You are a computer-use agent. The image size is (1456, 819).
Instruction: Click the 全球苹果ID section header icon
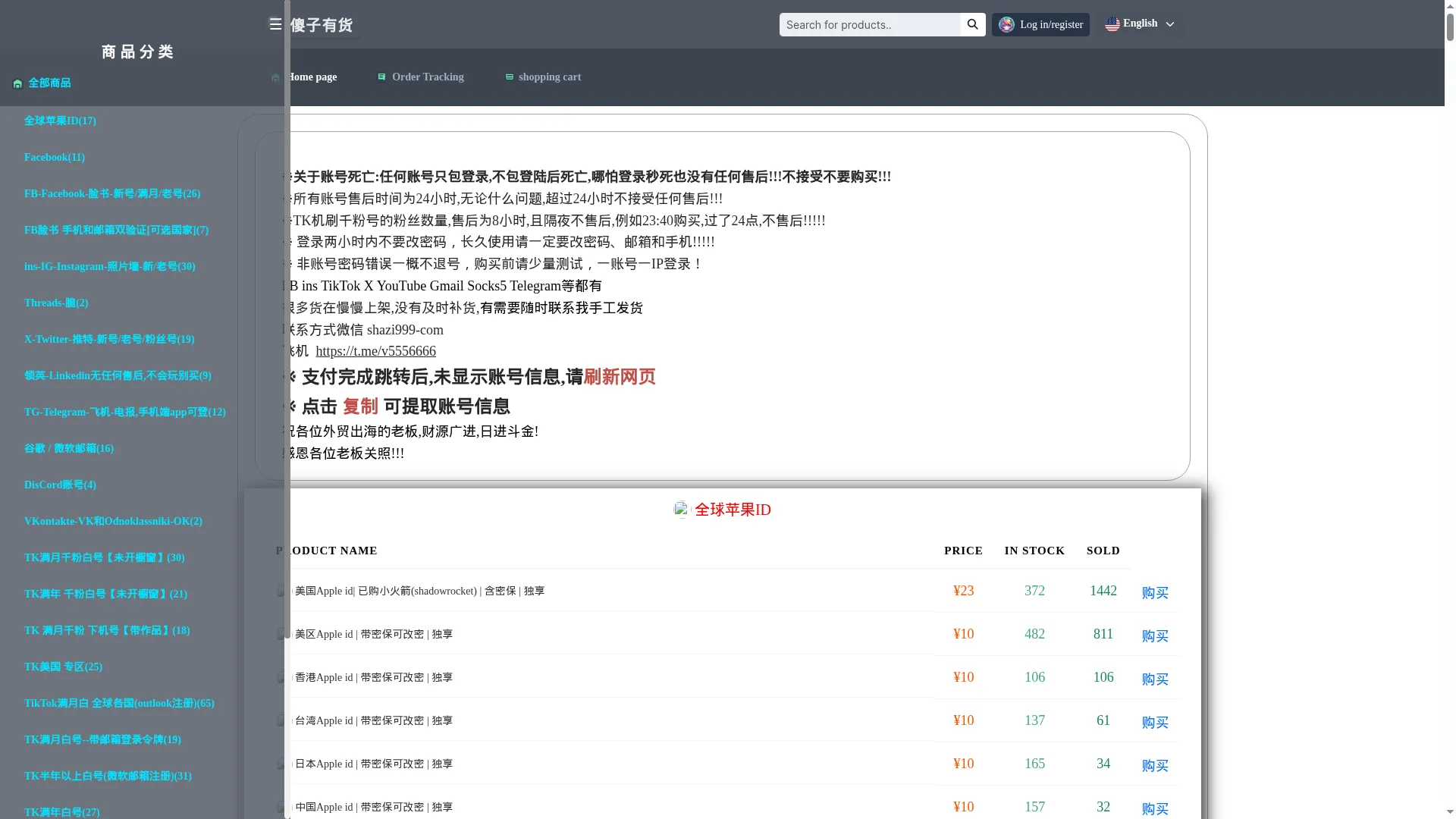pos(682,510)
